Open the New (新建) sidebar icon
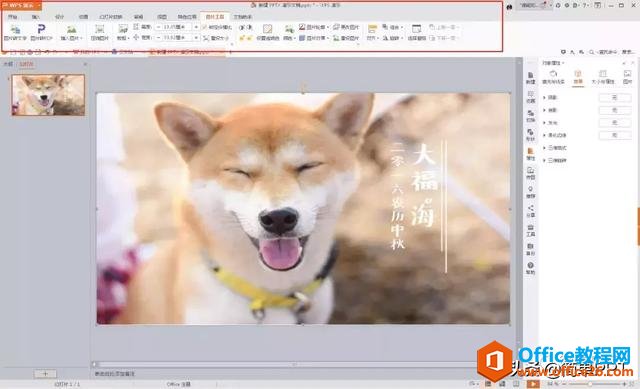 (530, 78)
